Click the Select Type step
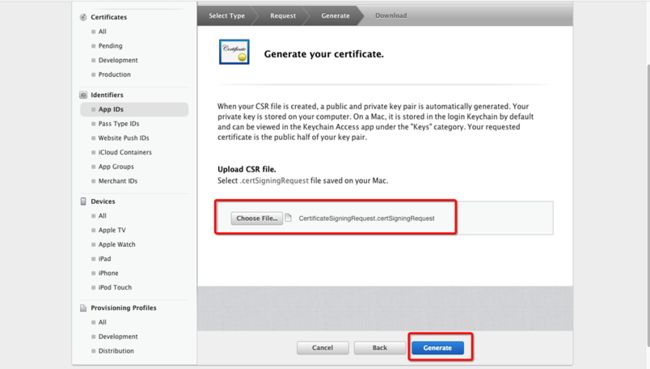The width and height of the screenshot is (650, 369). (x=227, y=16)
